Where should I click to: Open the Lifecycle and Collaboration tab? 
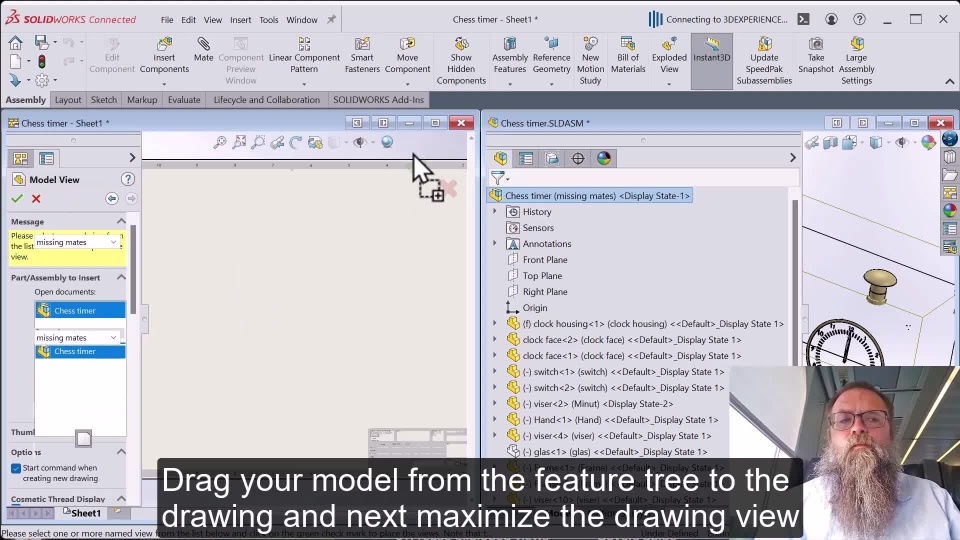coord(266,100)
